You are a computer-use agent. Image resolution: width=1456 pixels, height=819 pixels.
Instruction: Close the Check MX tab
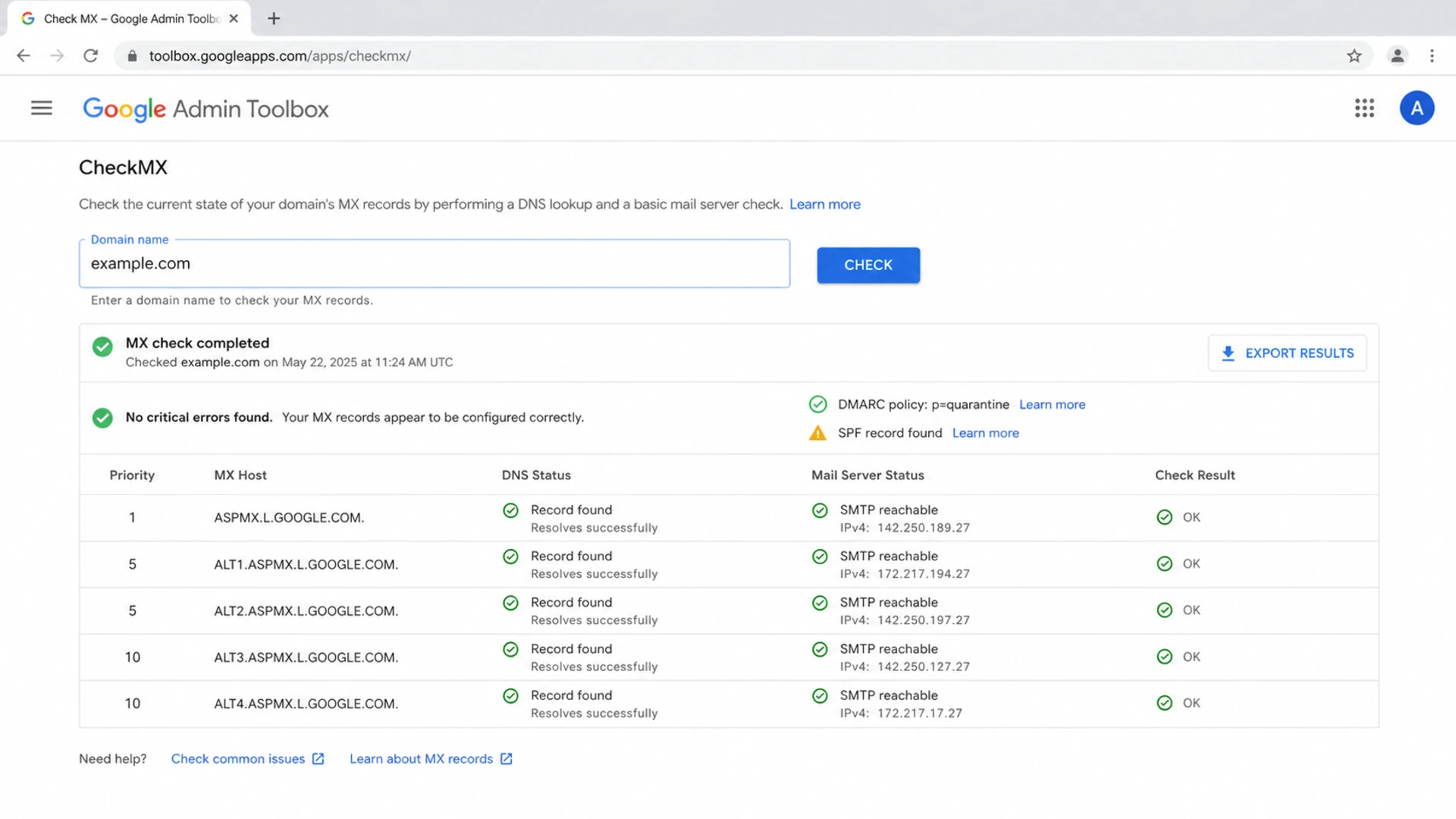tap(234, 19)
